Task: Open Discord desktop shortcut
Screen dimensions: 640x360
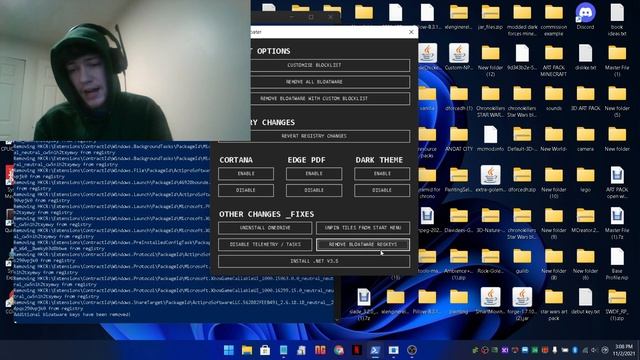Action: 585,17
